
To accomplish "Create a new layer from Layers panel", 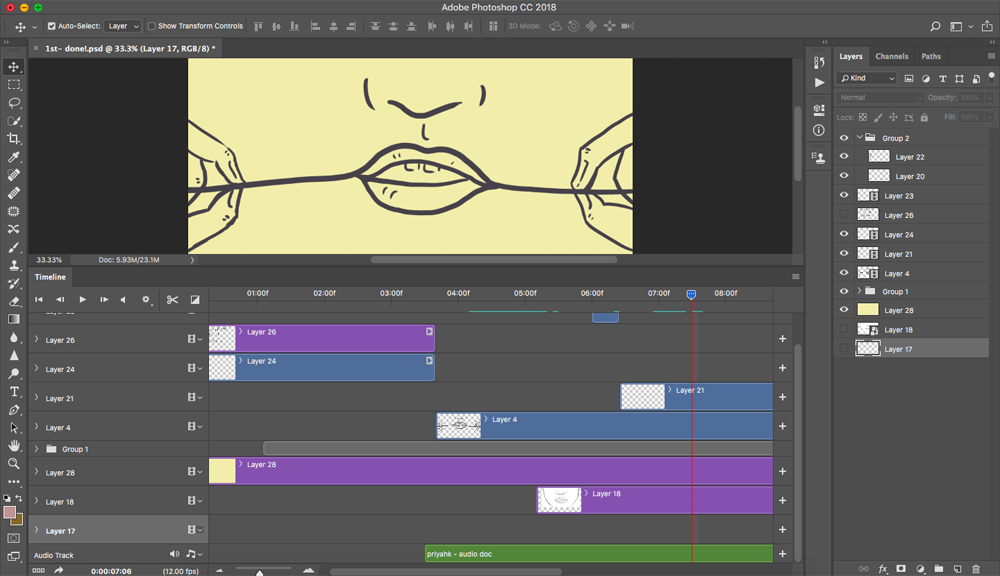I will (957, 568).
